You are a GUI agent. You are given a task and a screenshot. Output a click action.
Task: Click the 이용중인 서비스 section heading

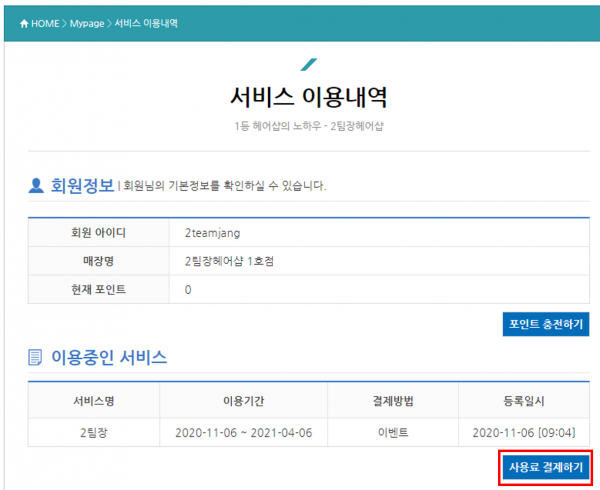click(x=109, y=357)
